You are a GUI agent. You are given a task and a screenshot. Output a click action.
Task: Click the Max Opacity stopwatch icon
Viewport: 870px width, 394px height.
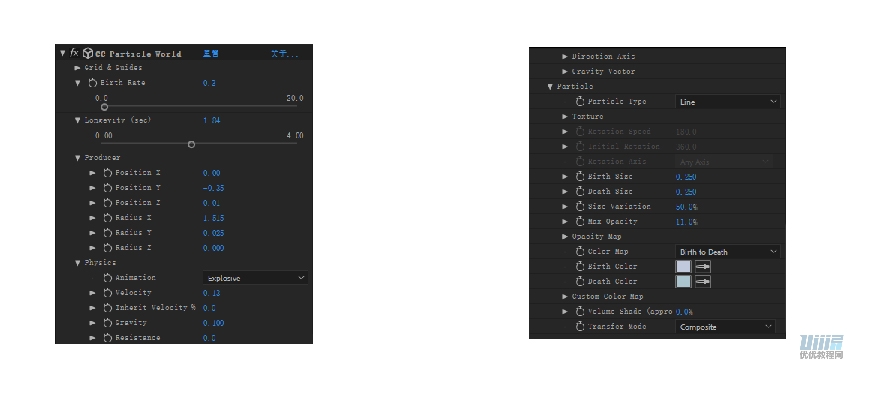(x=580, y=222)
